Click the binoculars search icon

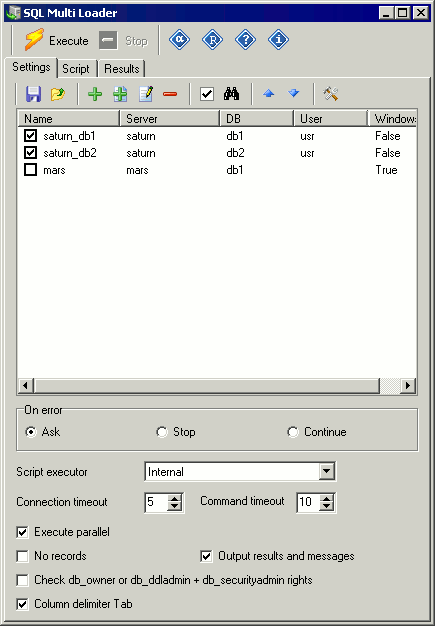point(231,94)
